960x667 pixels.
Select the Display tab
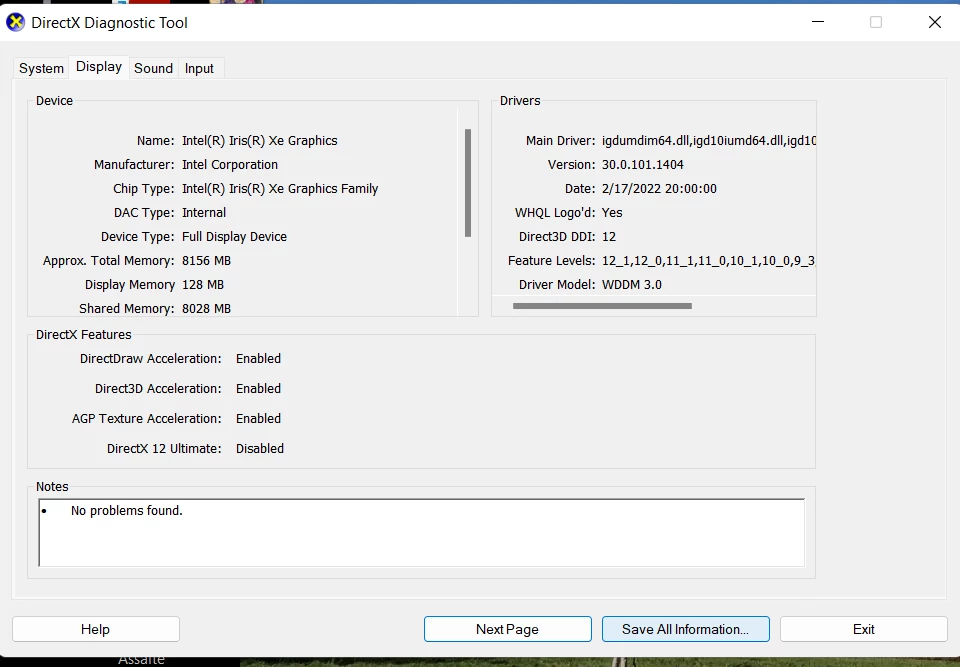[x=99, y=67]
